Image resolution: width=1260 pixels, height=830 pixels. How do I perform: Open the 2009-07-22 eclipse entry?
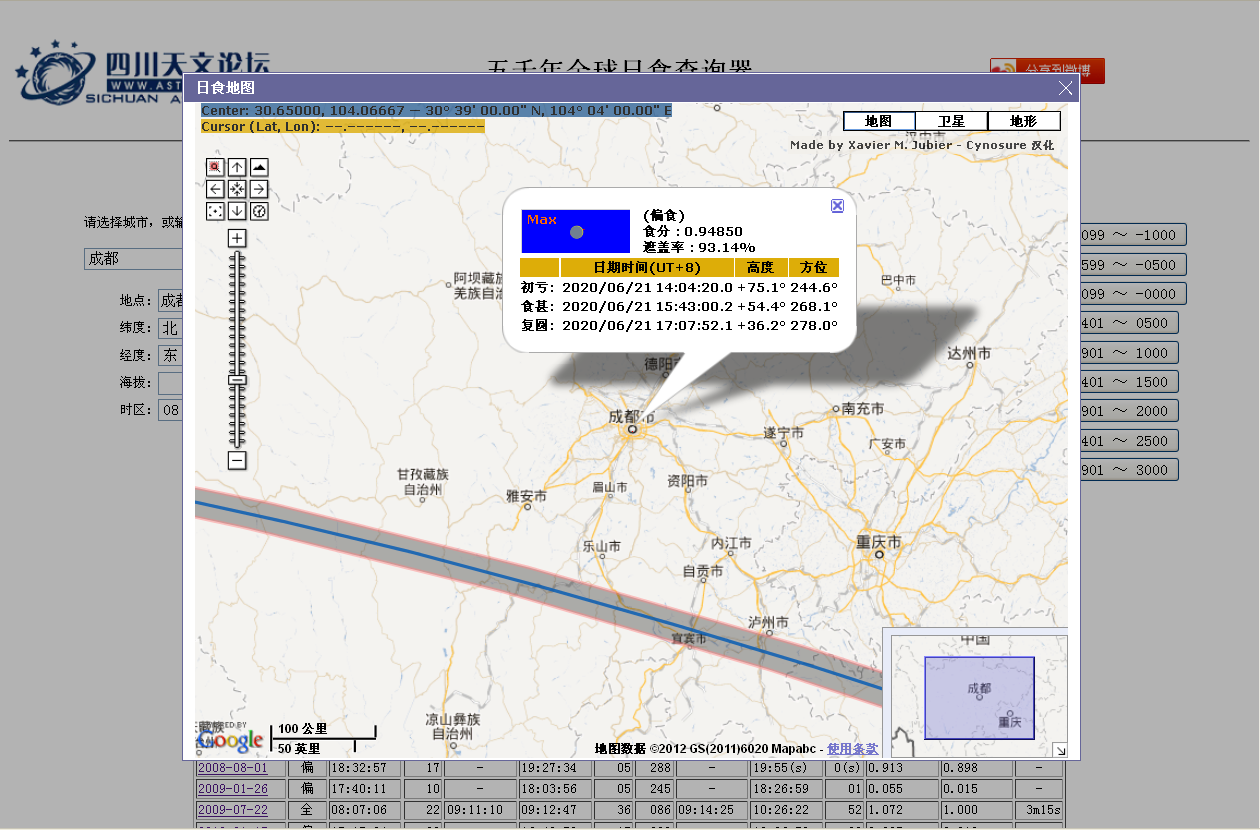coord(232,809)
